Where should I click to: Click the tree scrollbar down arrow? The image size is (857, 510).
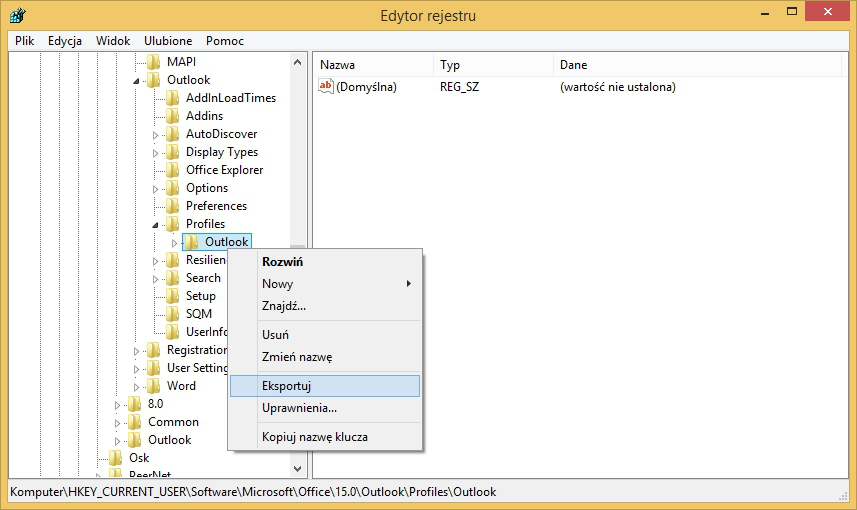tap(297, 468)
